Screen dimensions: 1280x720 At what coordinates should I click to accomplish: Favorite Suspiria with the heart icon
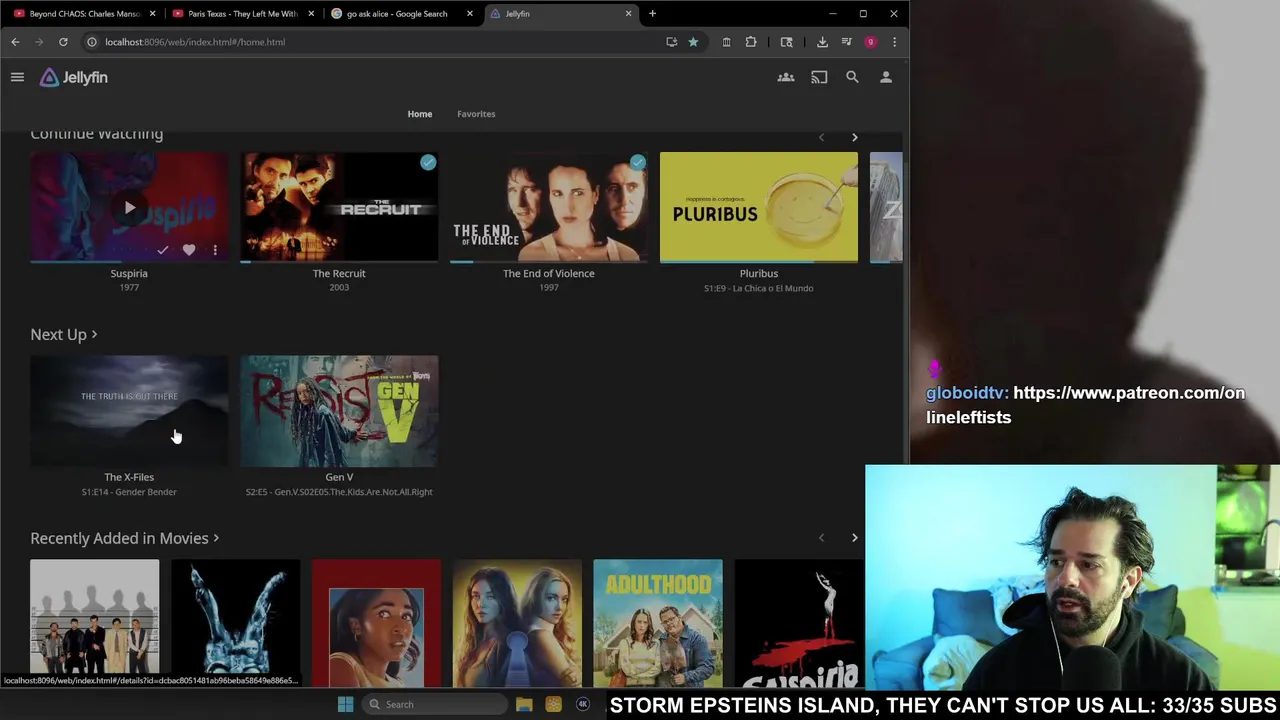point(189,250)
